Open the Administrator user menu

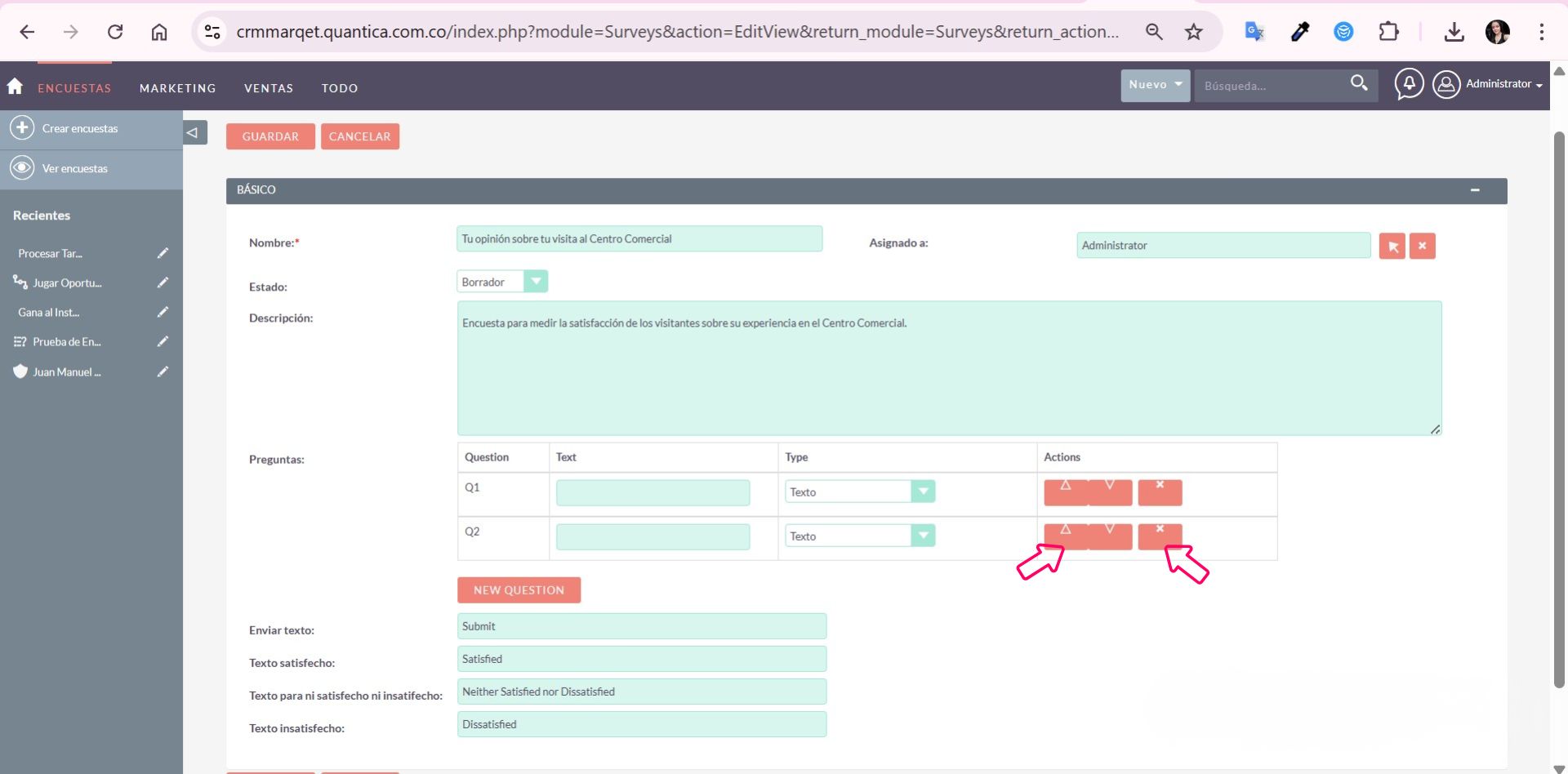click(x=1489, y=84)
